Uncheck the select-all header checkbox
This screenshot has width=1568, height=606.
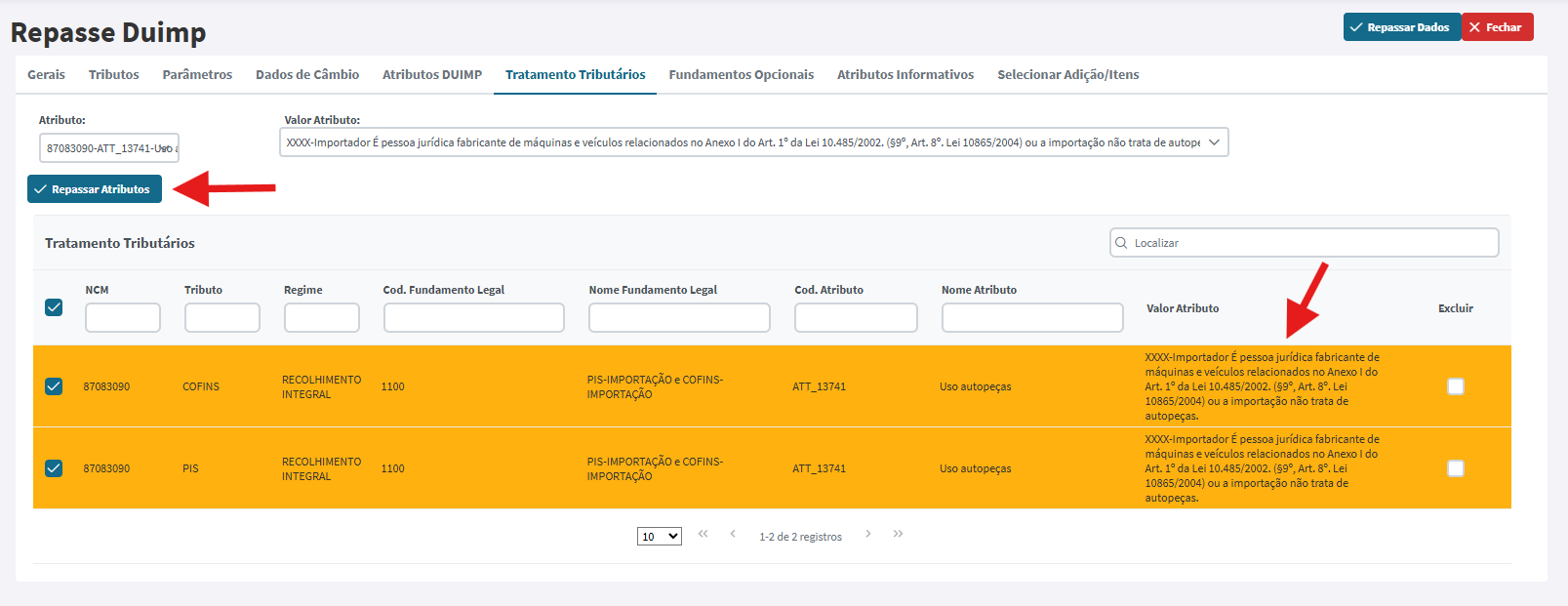54,307
